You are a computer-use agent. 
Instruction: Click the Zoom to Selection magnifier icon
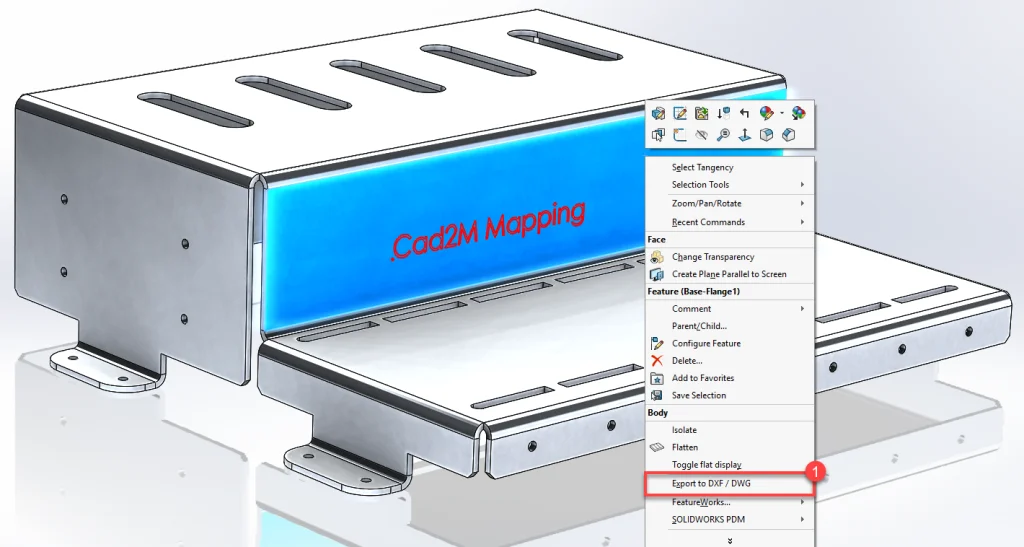(723, 135)
